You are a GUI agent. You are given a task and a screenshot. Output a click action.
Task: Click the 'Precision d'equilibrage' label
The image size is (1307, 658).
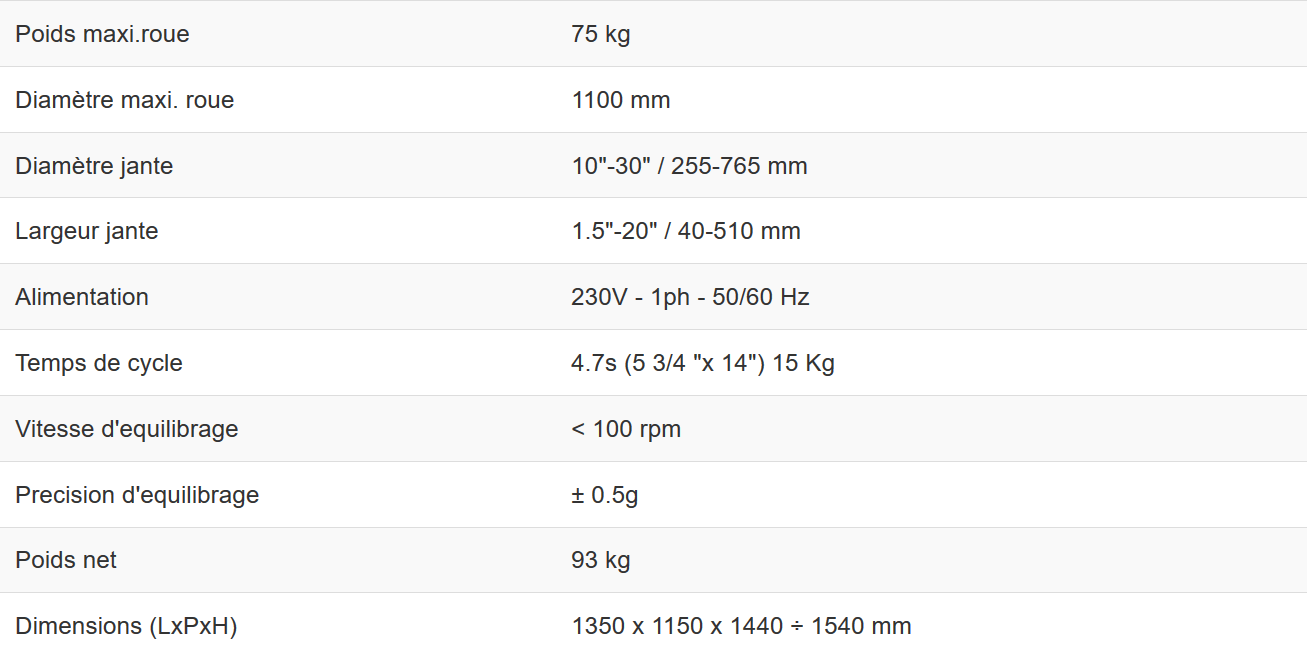coord(137,495)
